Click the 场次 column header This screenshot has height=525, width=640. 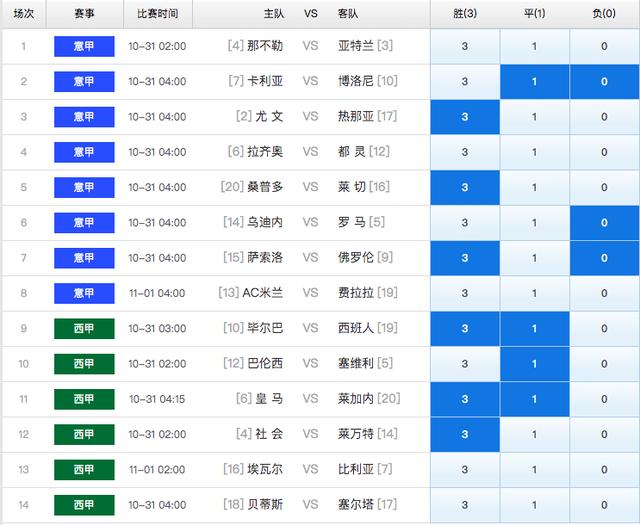click(24, 14)
